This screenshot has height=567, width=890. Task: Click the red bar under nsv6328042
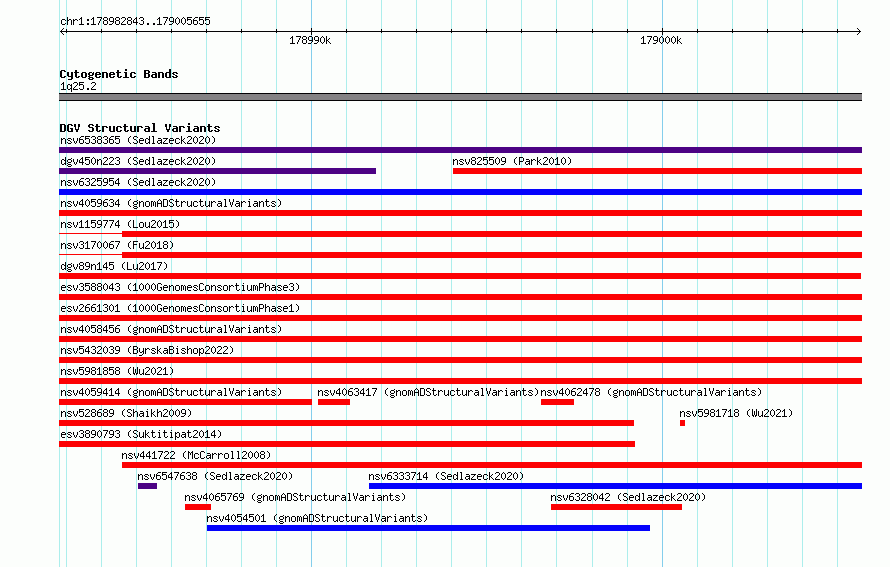(x=616, y=507)
